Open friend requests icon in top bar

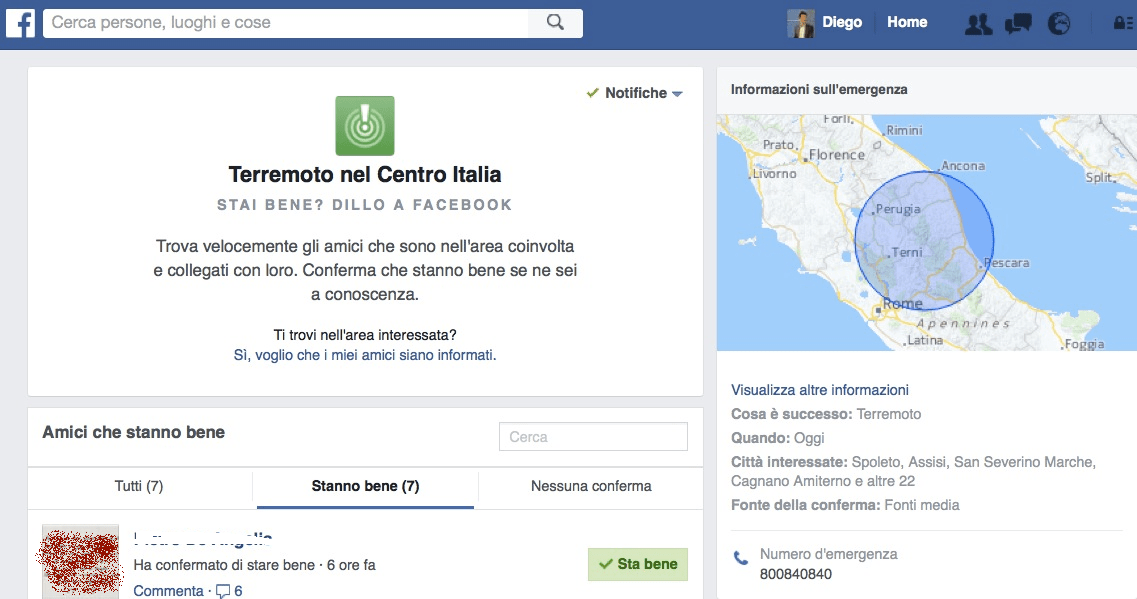978,23
